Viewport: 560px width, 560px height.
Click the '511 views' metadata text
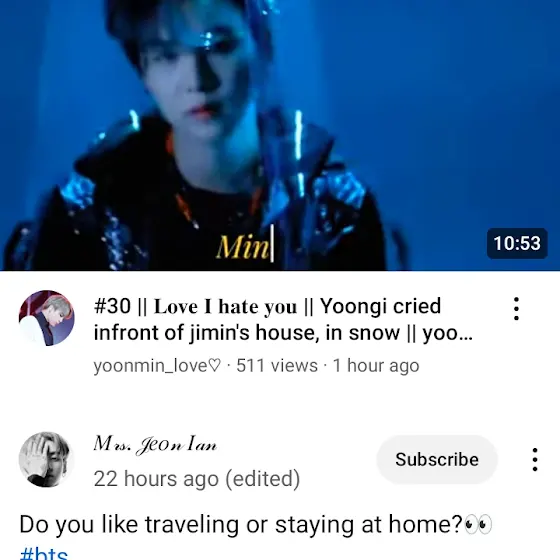tap(277, 366)
